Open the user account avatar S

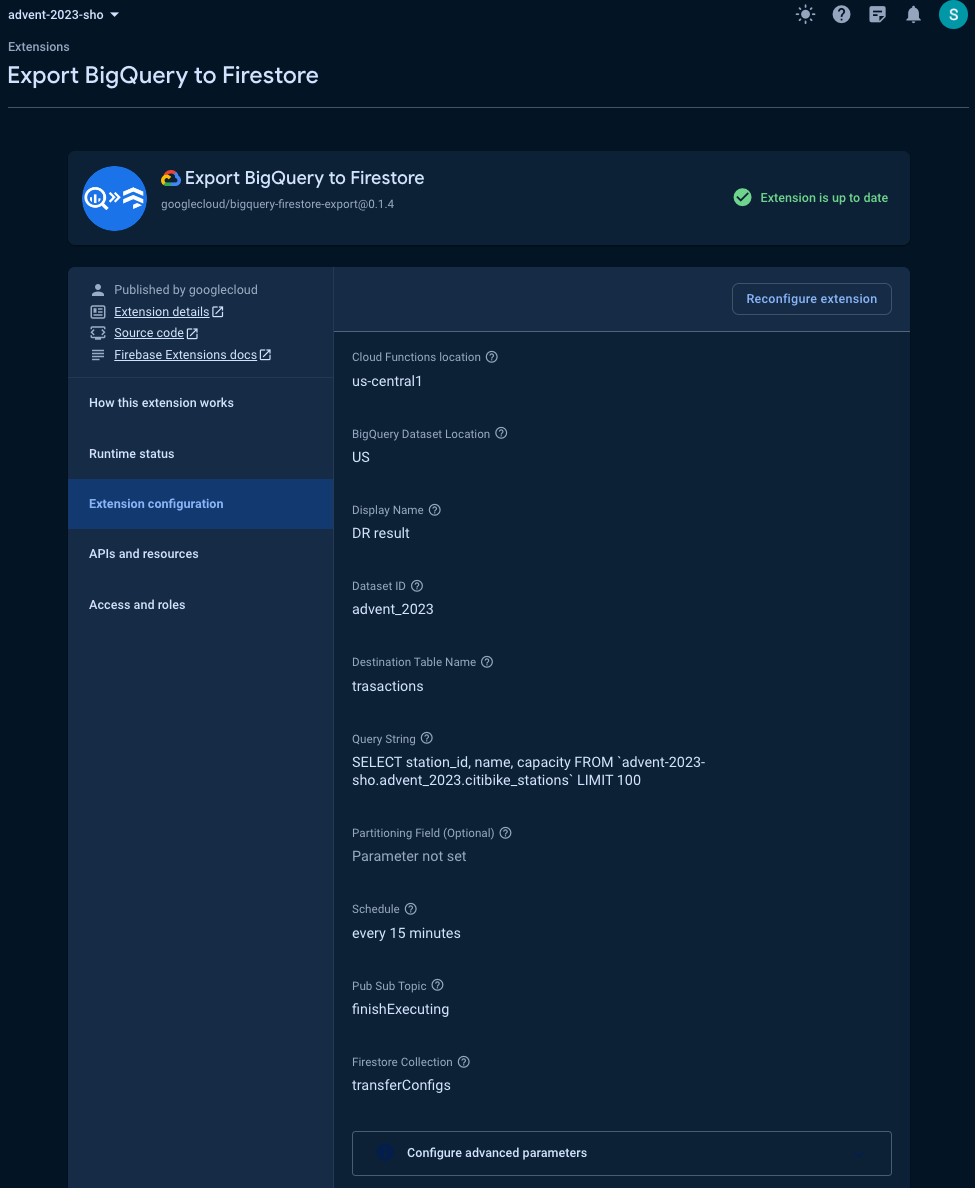point(953,14)
